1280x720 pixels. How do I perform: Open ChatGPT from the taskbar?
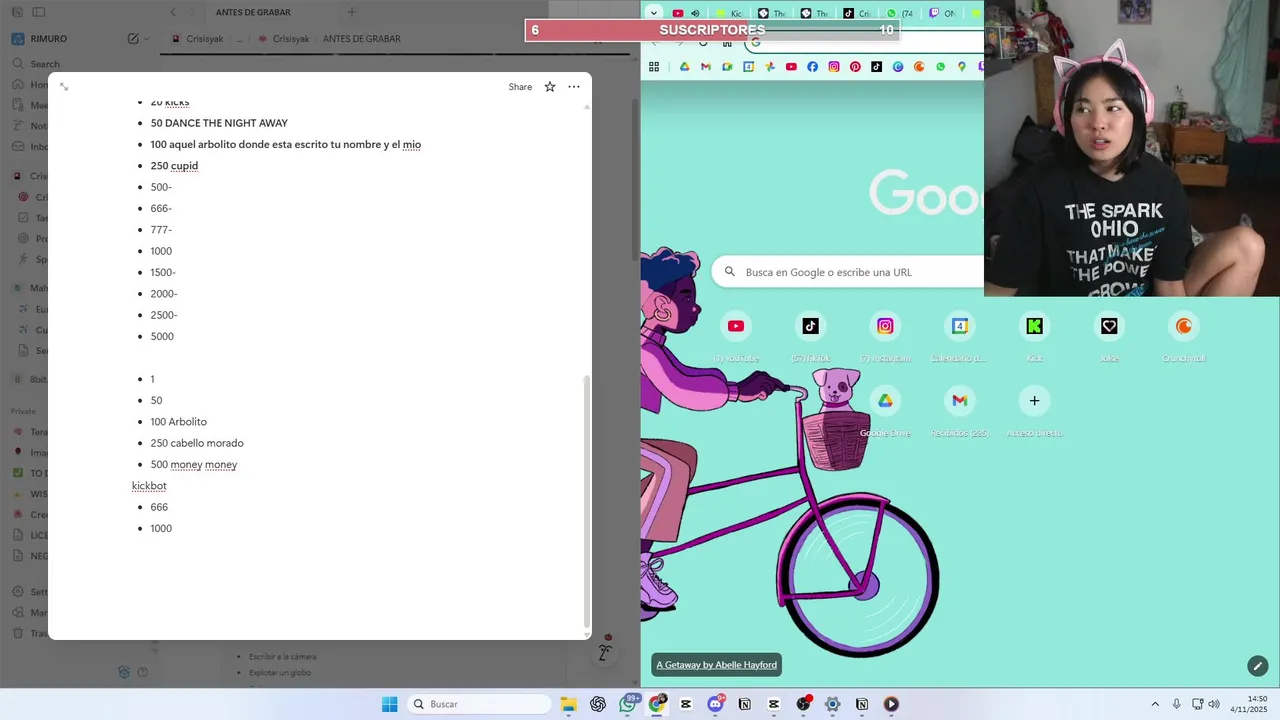tap(598, 704)
